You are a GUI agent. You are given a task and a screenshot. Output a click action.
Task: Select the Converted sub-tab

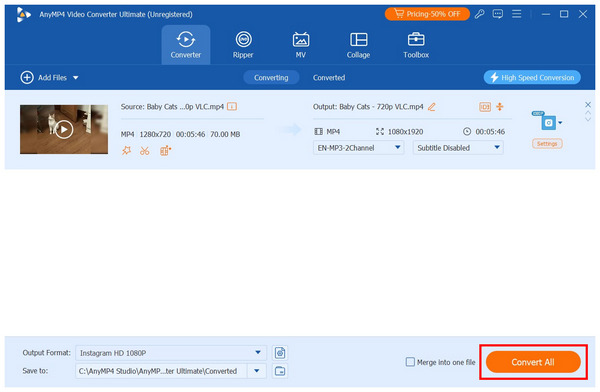pyautogui.click(x=329, y=77)
